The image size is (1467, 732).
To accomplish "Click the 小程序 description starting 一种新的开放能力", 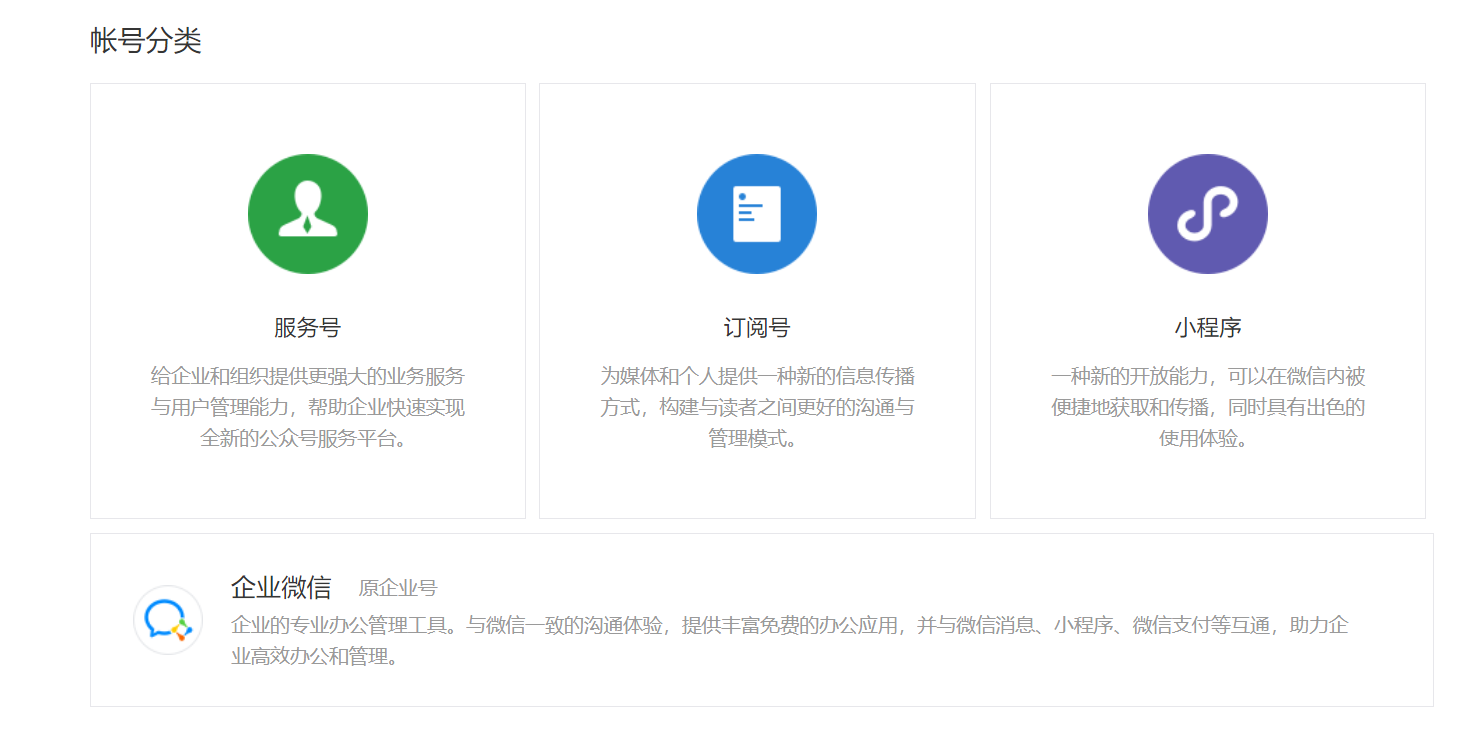I will click(1208, 407).
